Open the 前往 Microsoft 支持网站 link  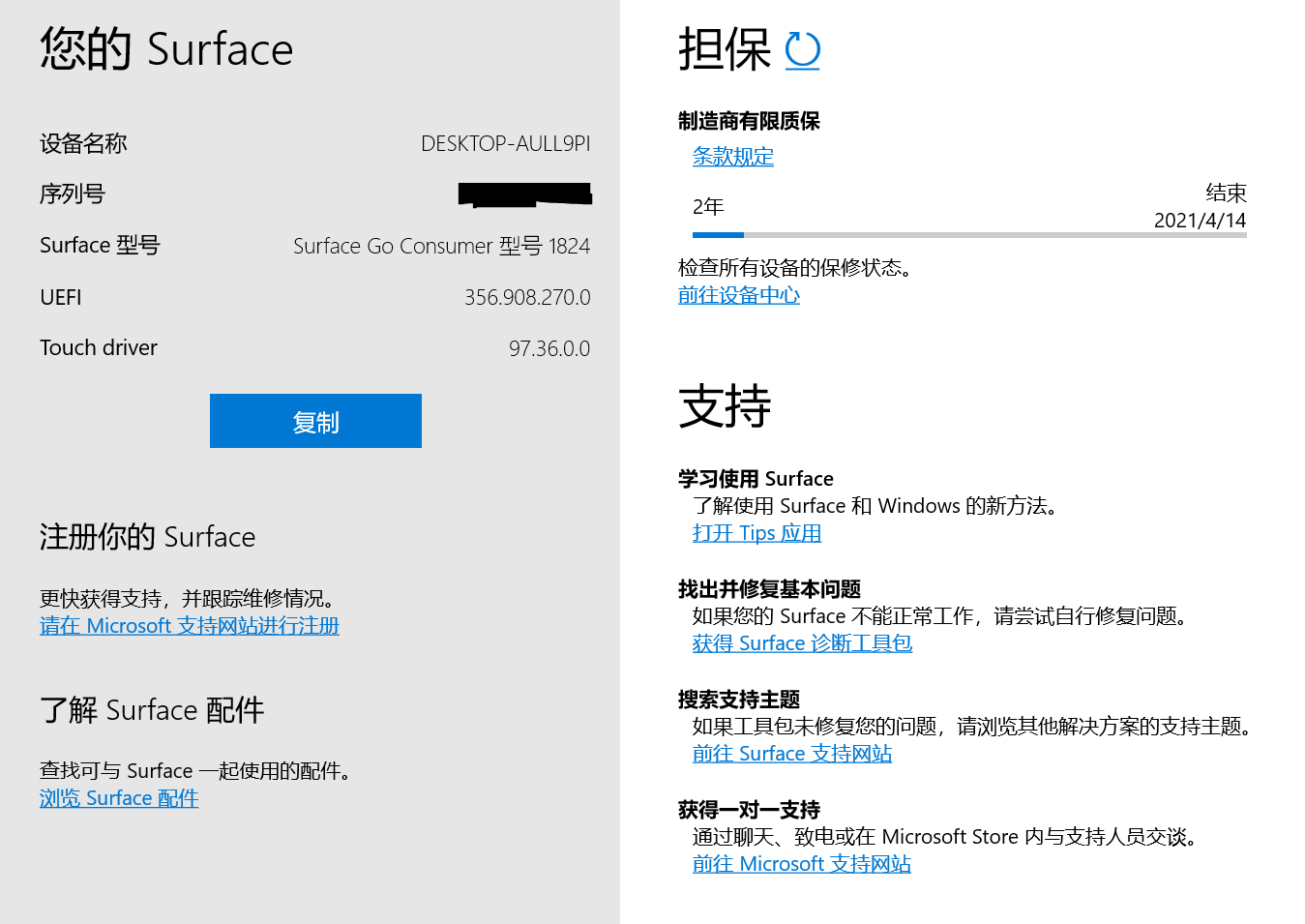tap(802, 864)
